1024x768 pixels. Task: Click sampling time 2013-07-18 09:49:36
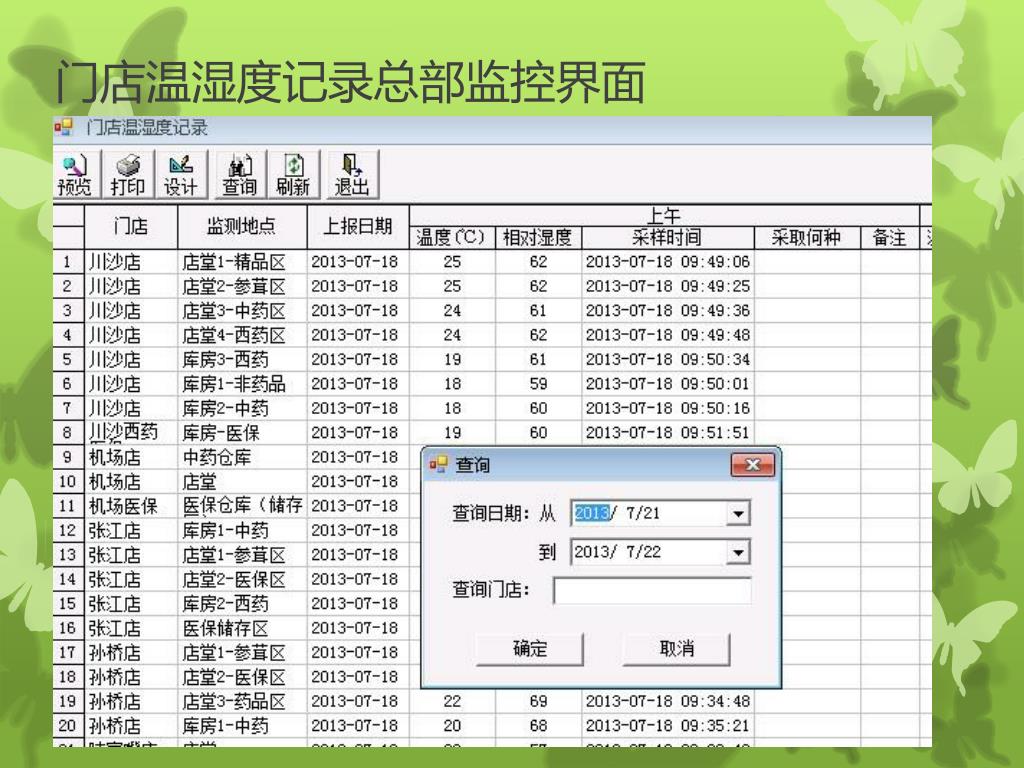point(667,311)
